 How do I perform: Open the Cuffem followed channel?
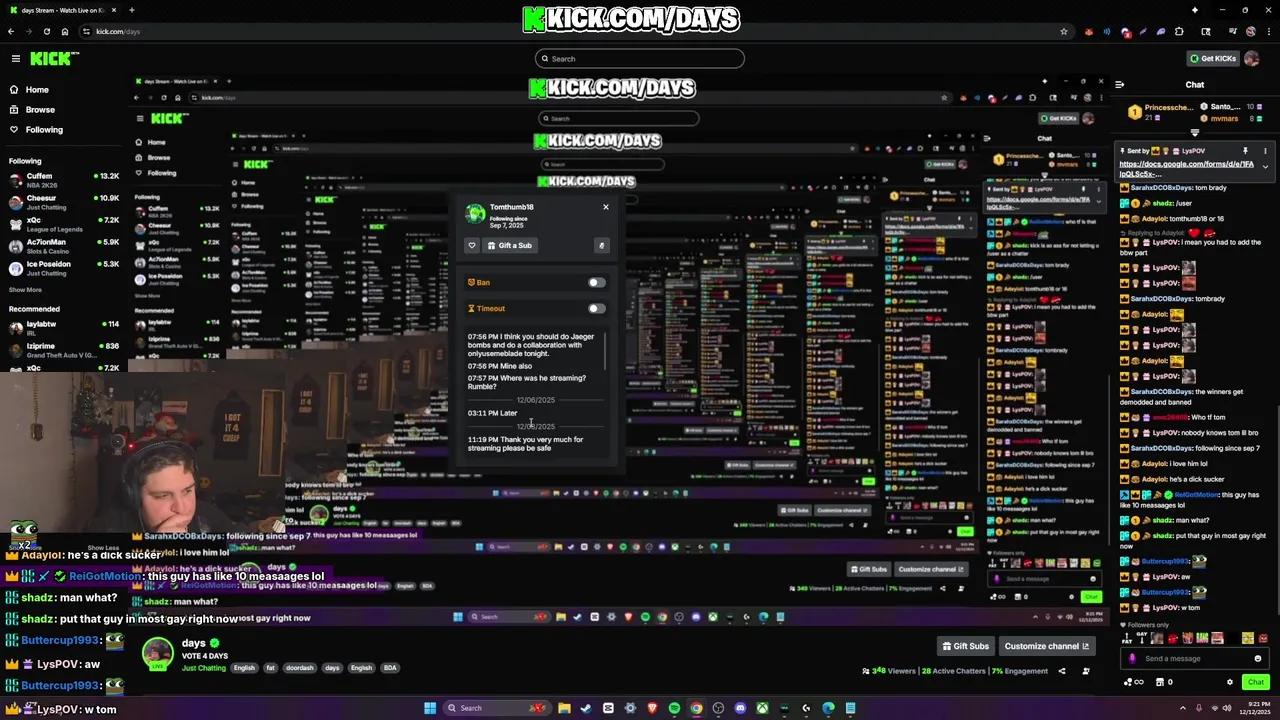click(x=64, y=180)
